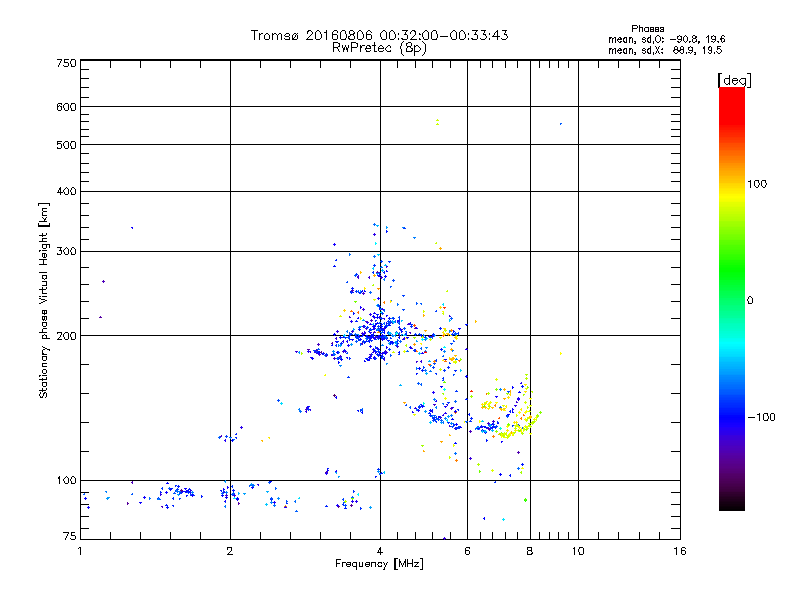Click the x-axis tick label "2"
The width and height of the screenshot is (800, 600).
[230, 551]
